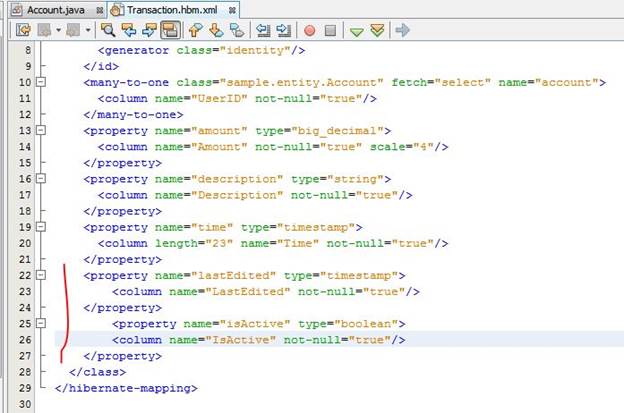Click "LastEdited" column name on line 23
The height and width of the screenshot is (413, 624).
point(248,292)
